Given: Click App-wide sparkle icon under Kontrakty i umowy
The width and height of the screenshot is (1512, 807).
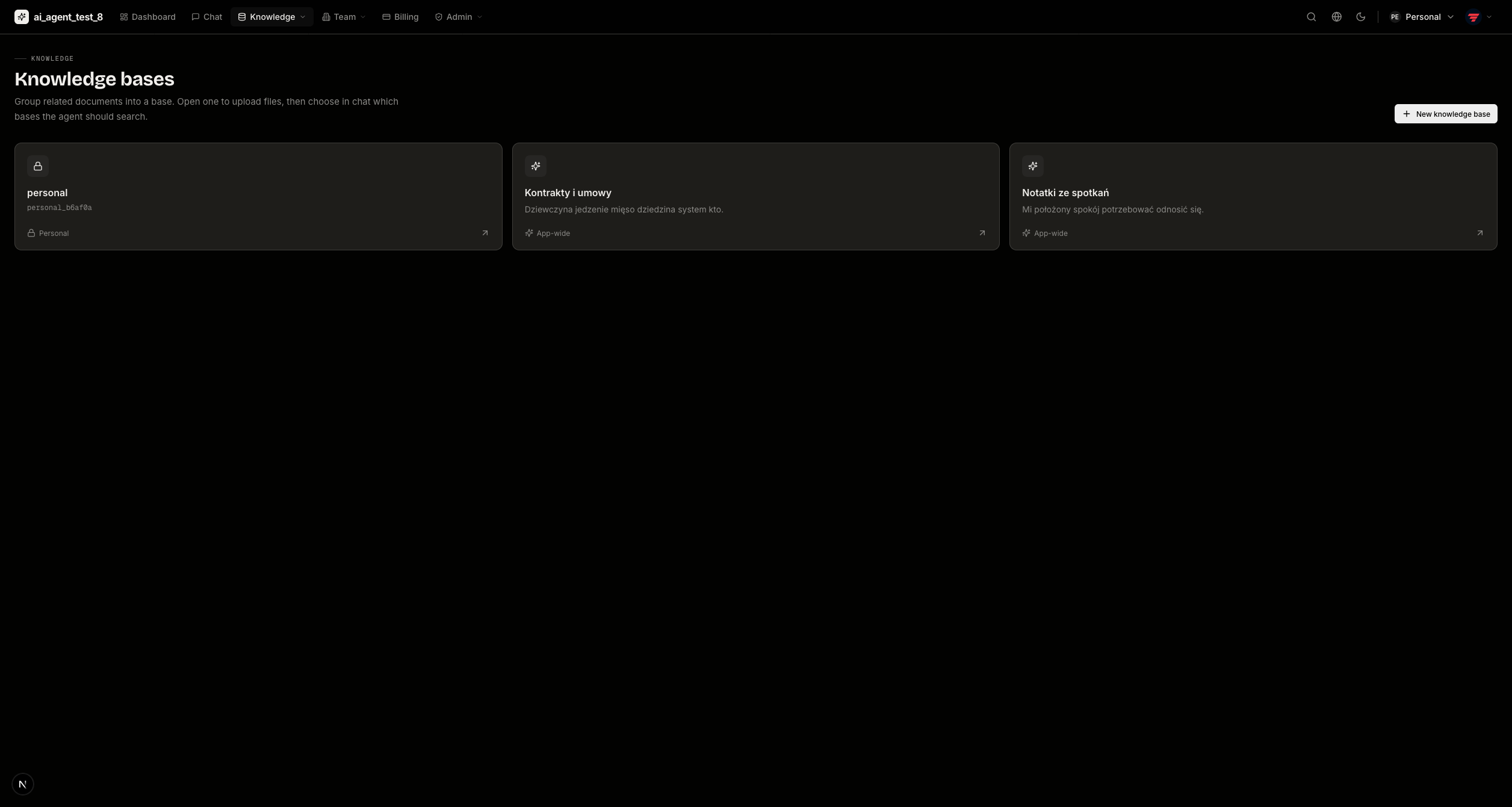Looking at the screenshot, I should 529,233.
